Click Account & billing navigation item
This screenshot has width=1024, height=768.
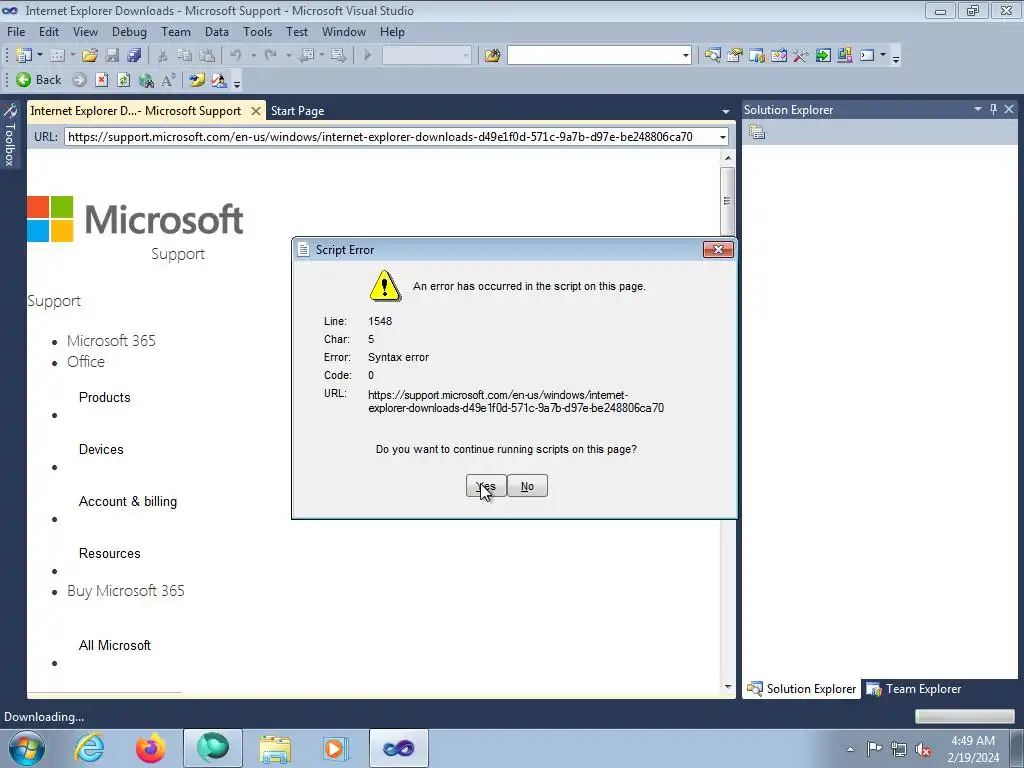(x=127, y=502)
